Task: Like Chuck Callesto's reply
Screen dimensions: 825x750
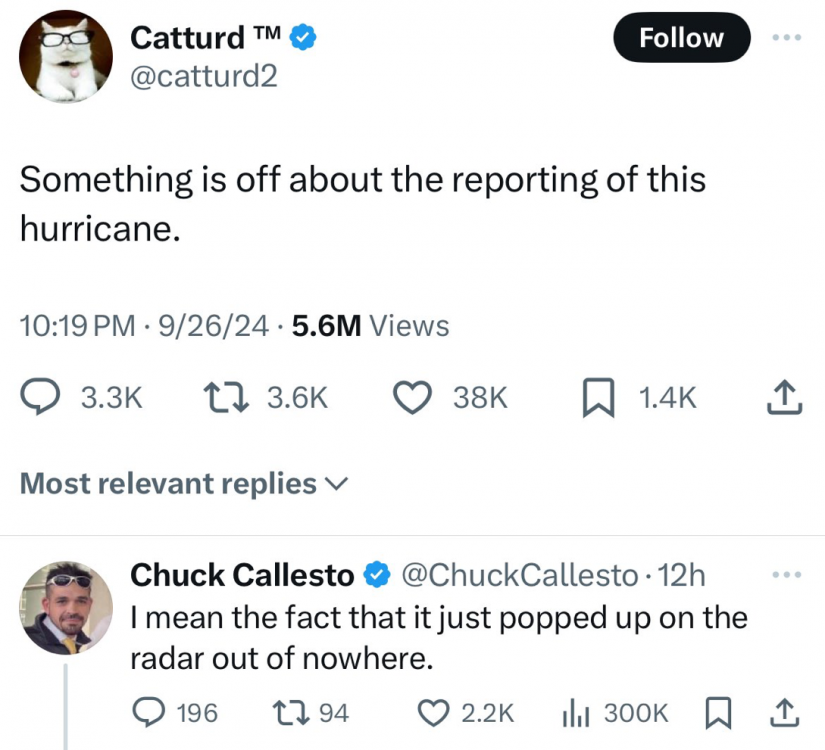Action: click(433, 712)
